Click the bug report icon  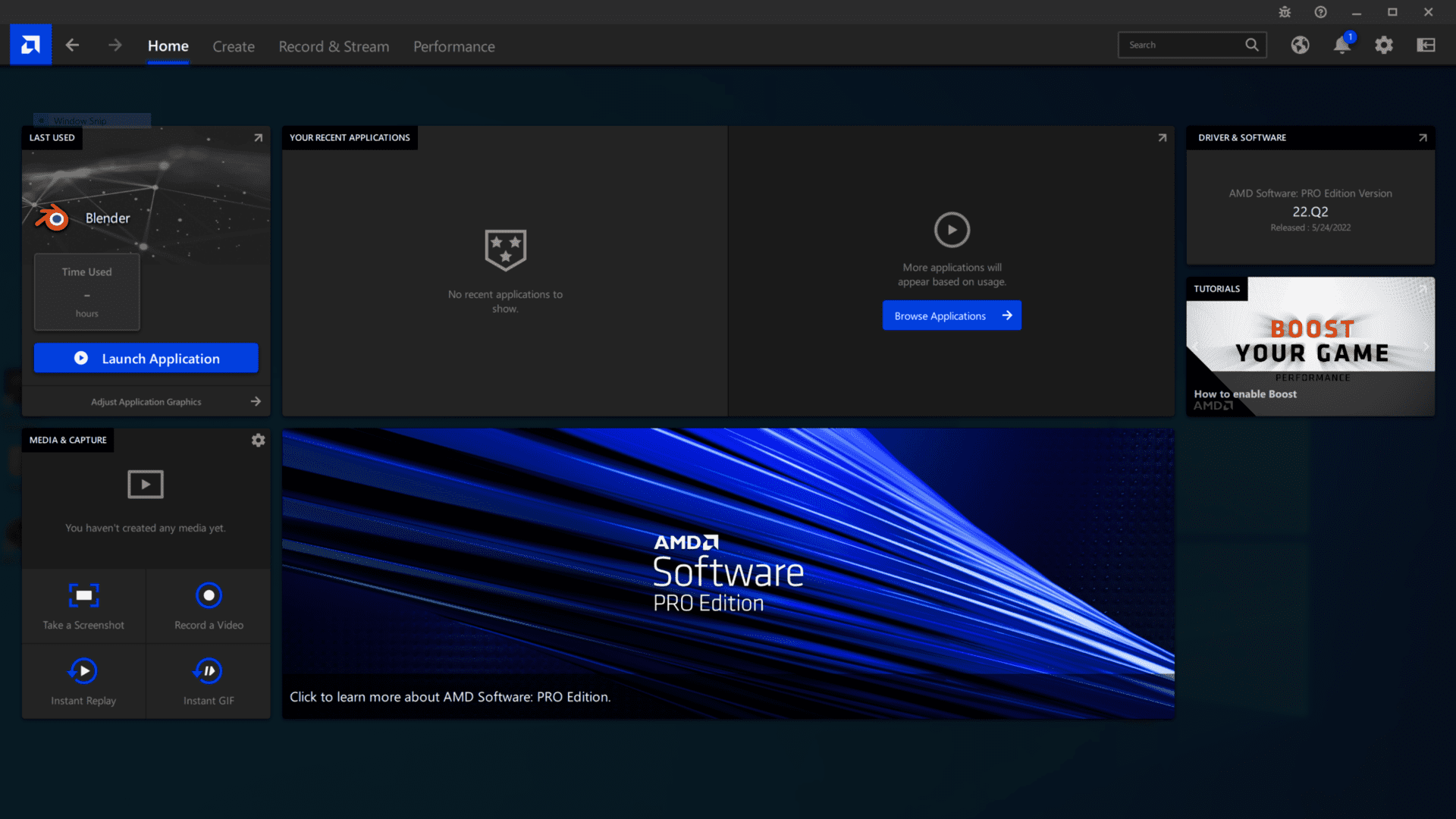pos(1285,12)
